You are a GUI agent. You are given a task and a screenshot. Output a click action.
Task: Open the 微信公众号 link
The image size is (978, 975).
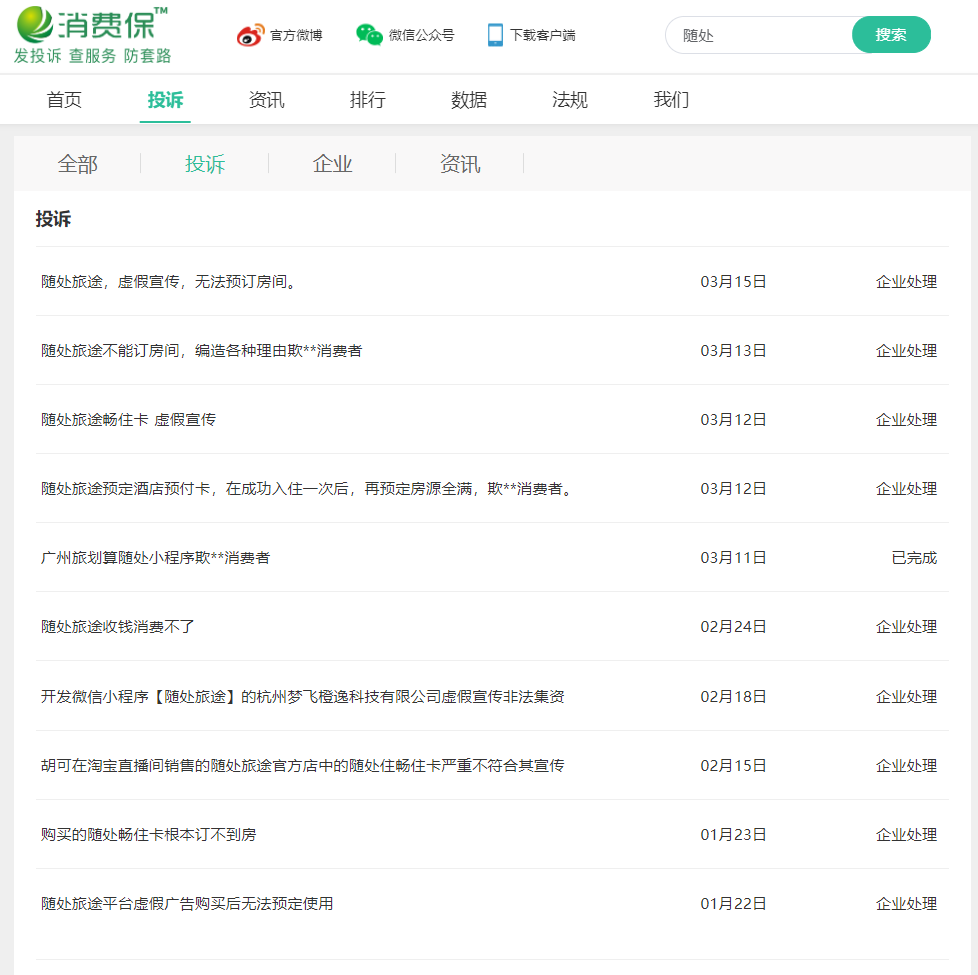[421, 35]
